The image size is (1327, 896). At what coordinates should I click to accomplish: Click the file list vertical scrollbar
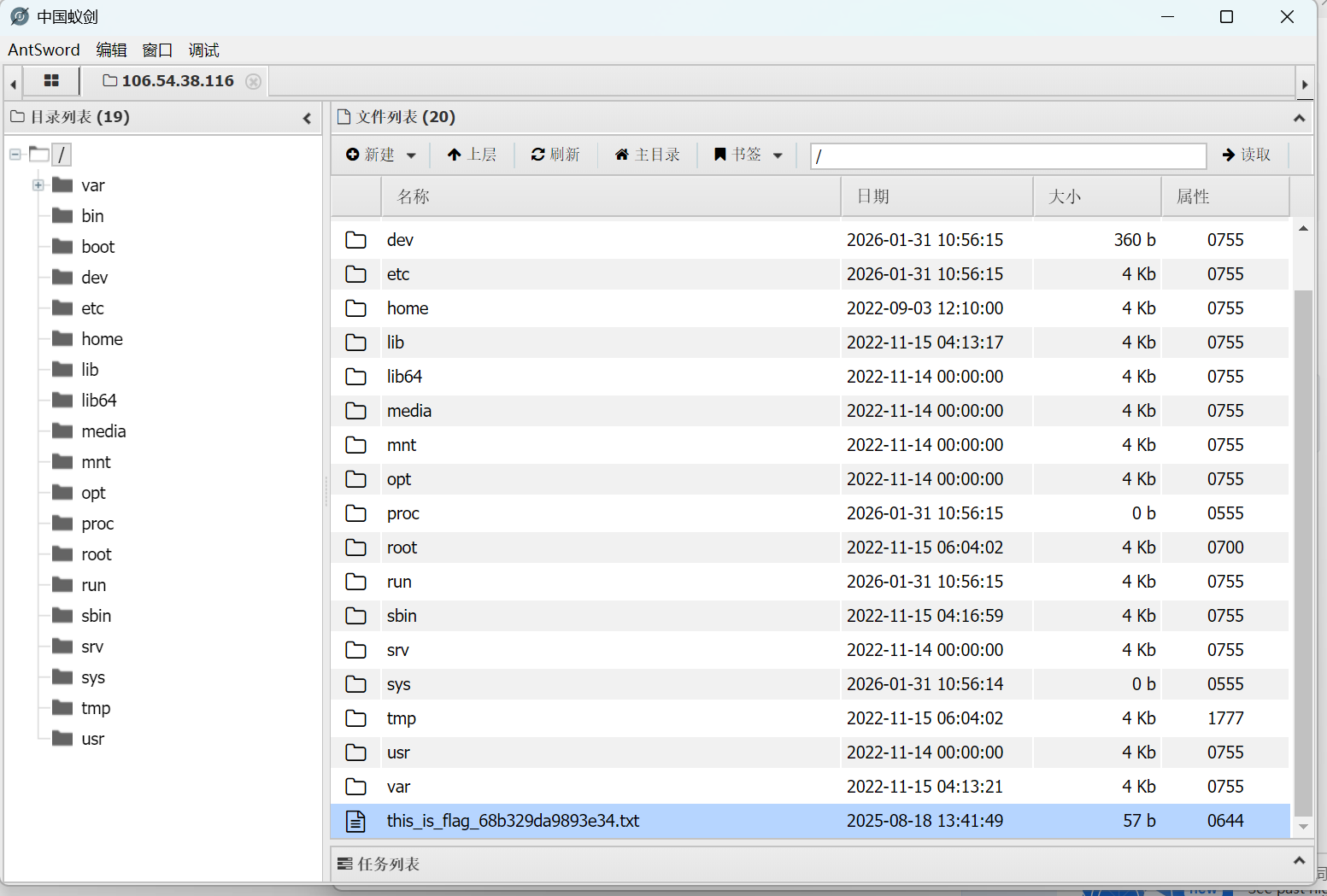tap(1303, 553)
